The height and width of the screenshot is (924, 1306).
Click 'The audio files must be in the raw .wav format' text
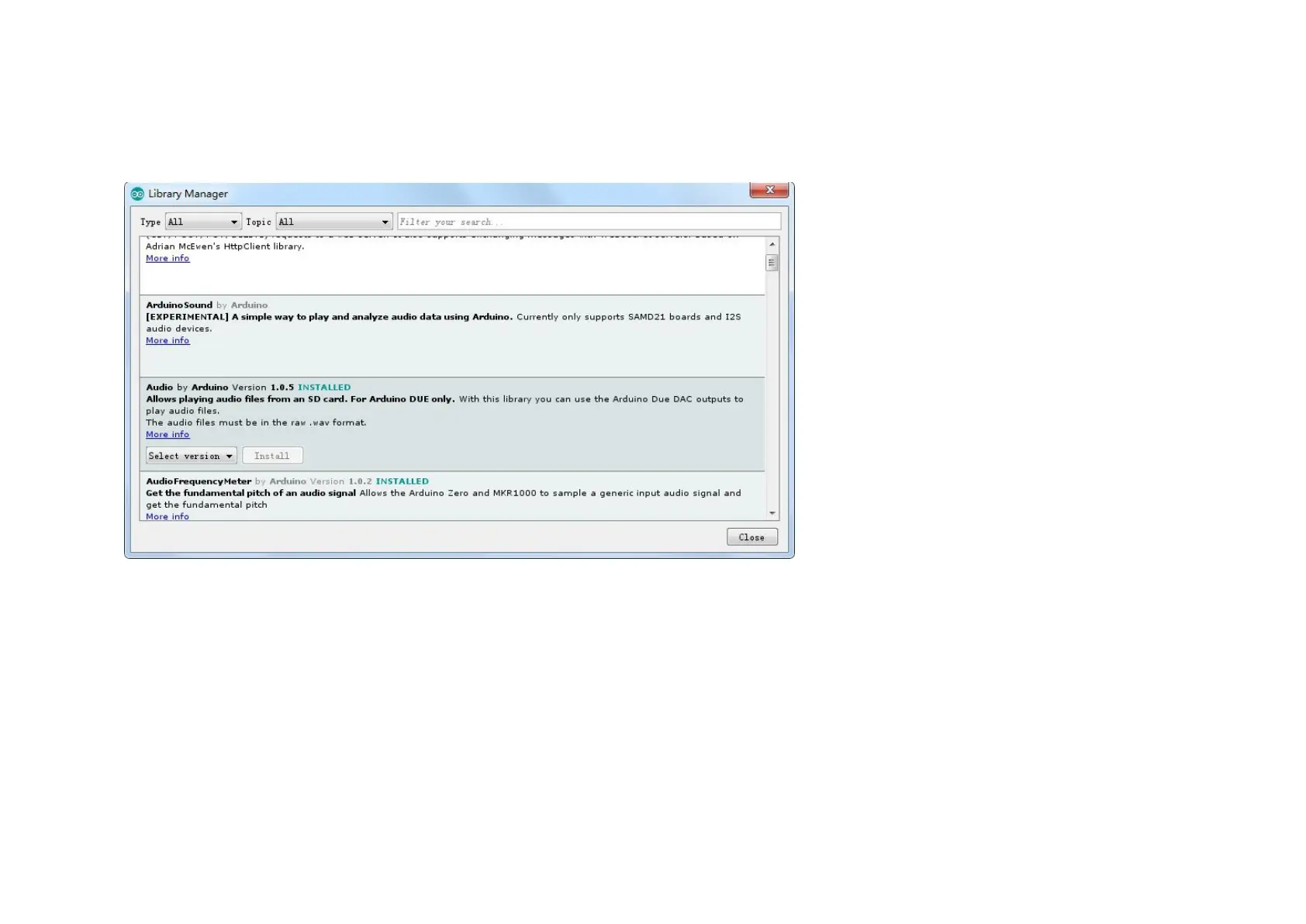256,422
